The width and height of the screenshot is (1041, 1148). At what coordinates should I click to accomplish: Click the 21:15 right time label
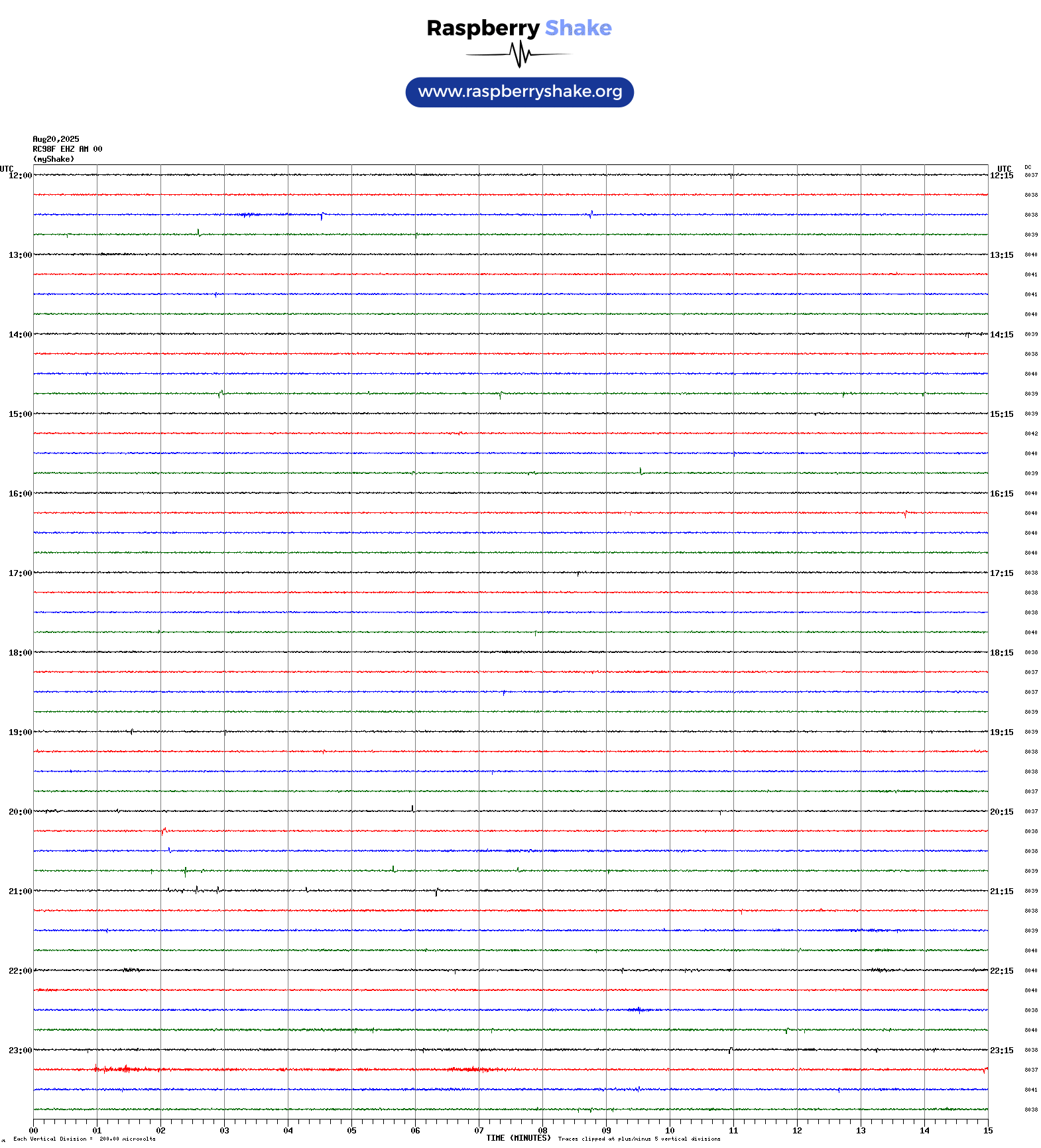(x=1002, y=891)
